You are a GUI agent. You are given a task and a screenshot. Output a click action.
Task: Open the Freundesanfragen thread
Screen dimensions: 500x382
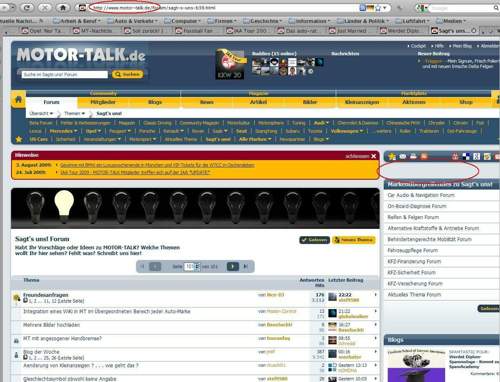point(46,295)
